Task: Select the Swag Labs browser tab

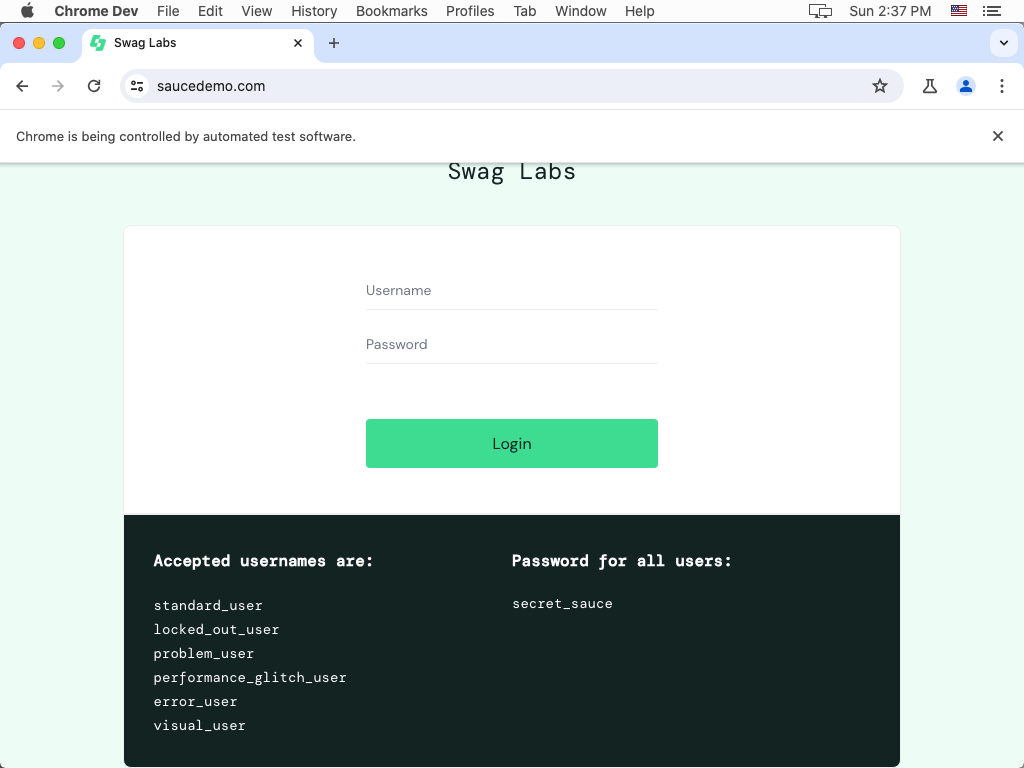Action: point(197,43)
